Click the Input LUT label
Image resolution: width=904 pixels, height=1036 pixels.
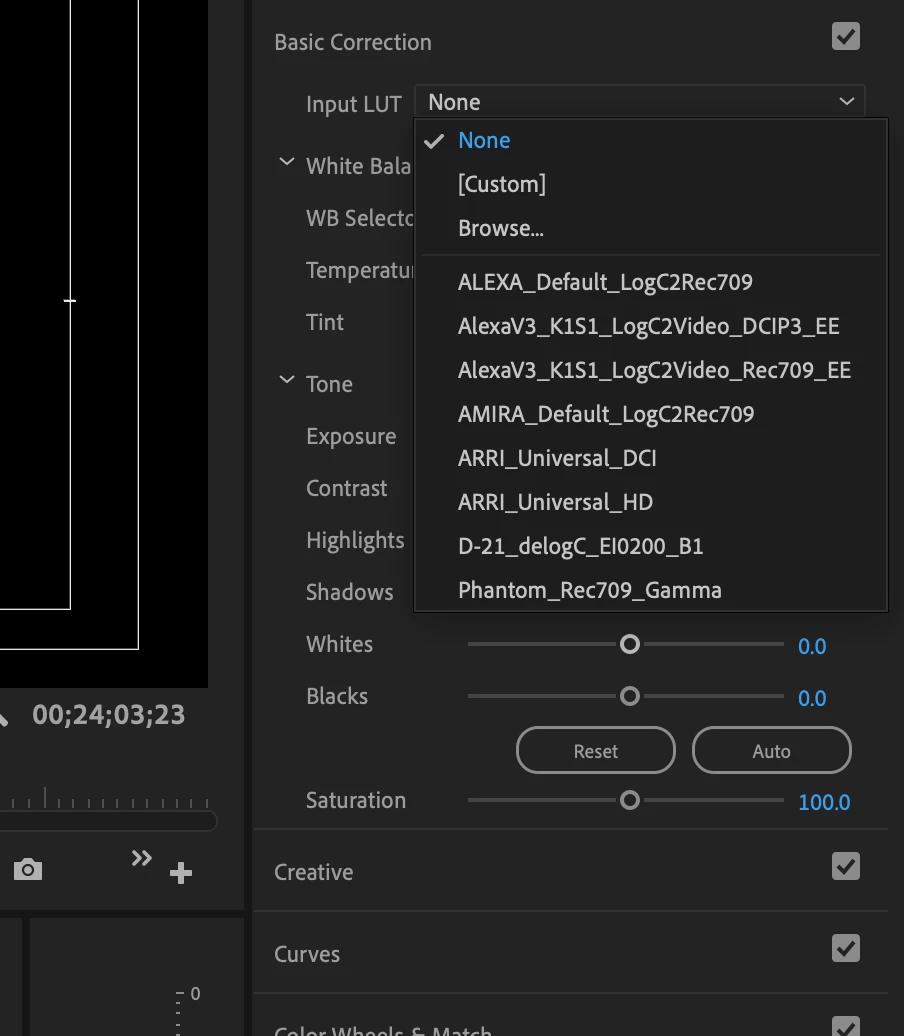click(x=354, y=104)
